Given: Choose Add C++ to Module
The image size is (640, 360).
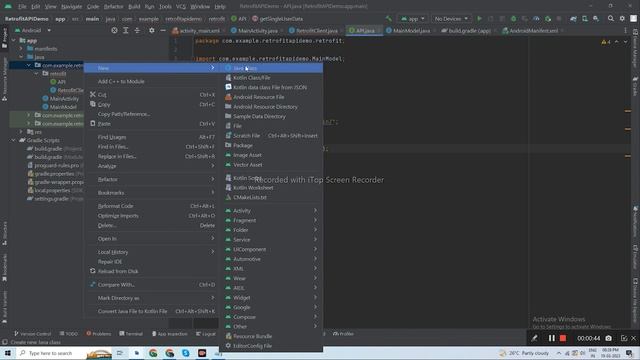Looking at the screenshot, I should pyautogui.click(x=151, y=82).
